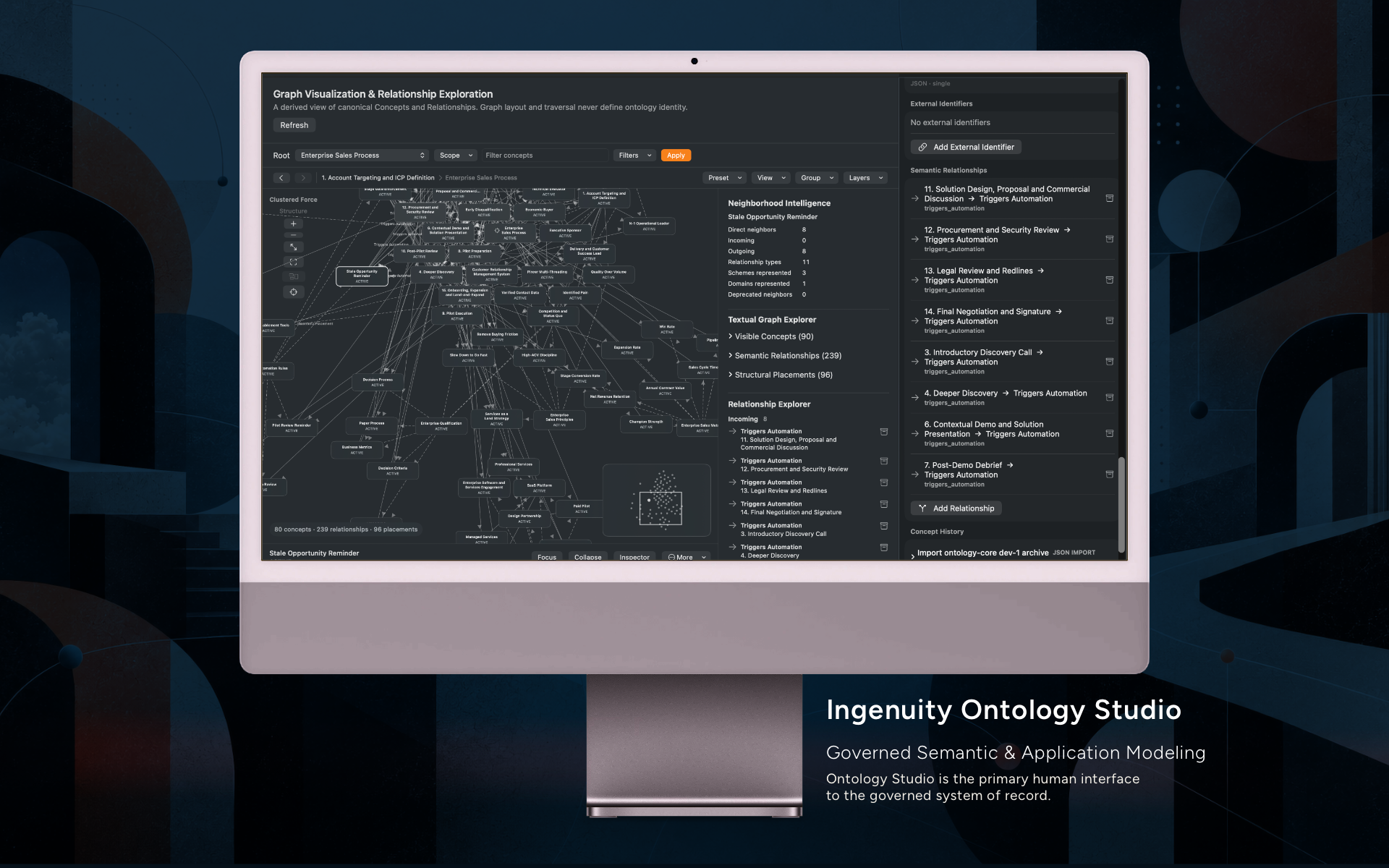Select the Decision Process graph node

tap(378, 382)
